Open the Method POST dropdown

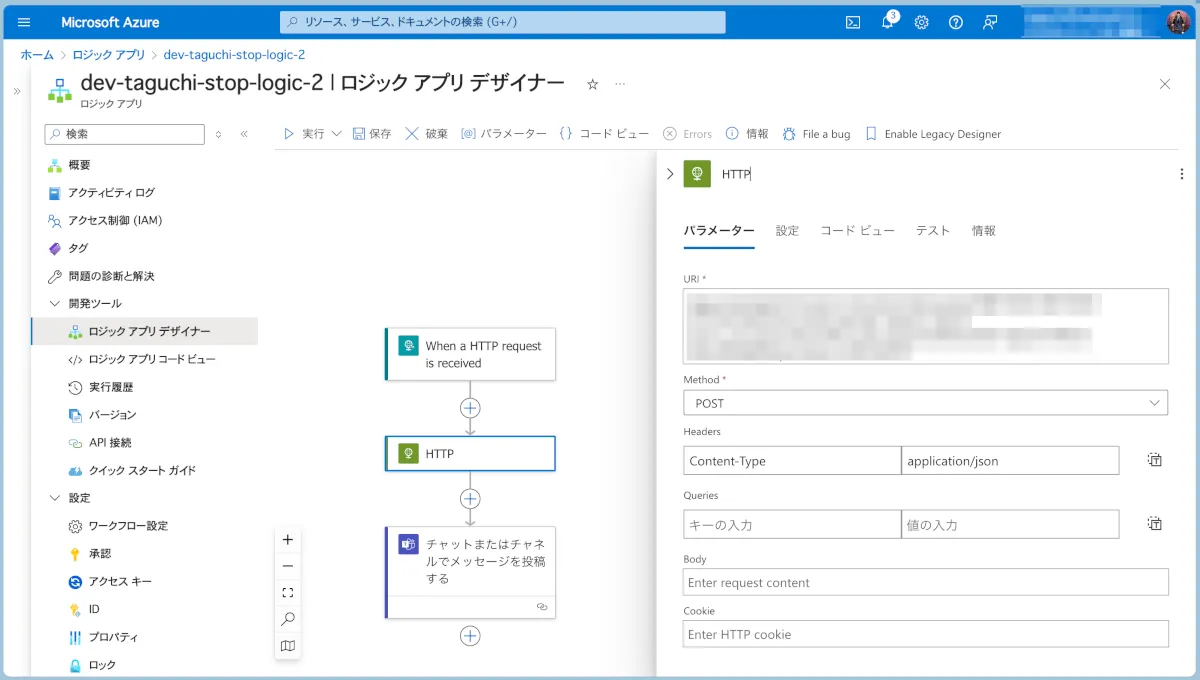click(x=925, y=403)
